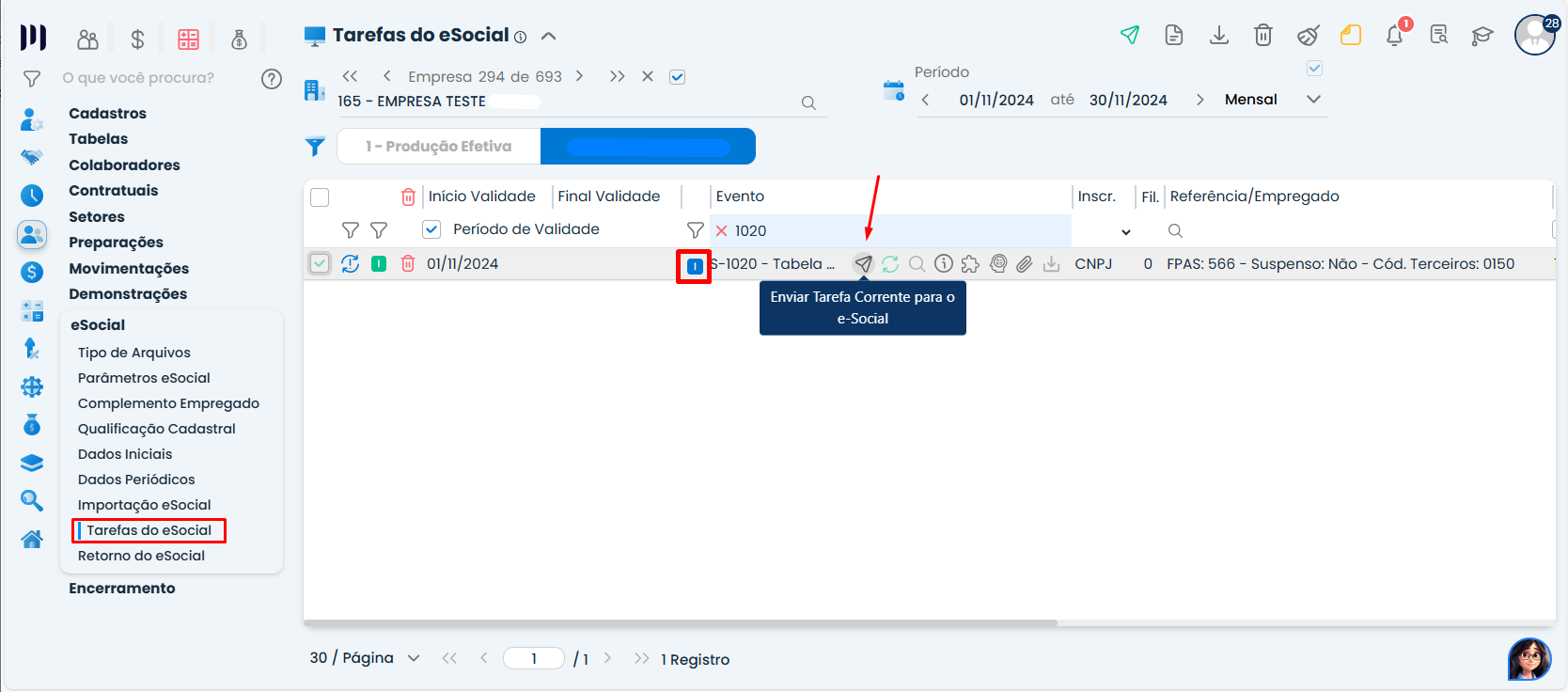Open the Cadastros menu section
The image size is (1568, 692).
click(x=107, y=114)
